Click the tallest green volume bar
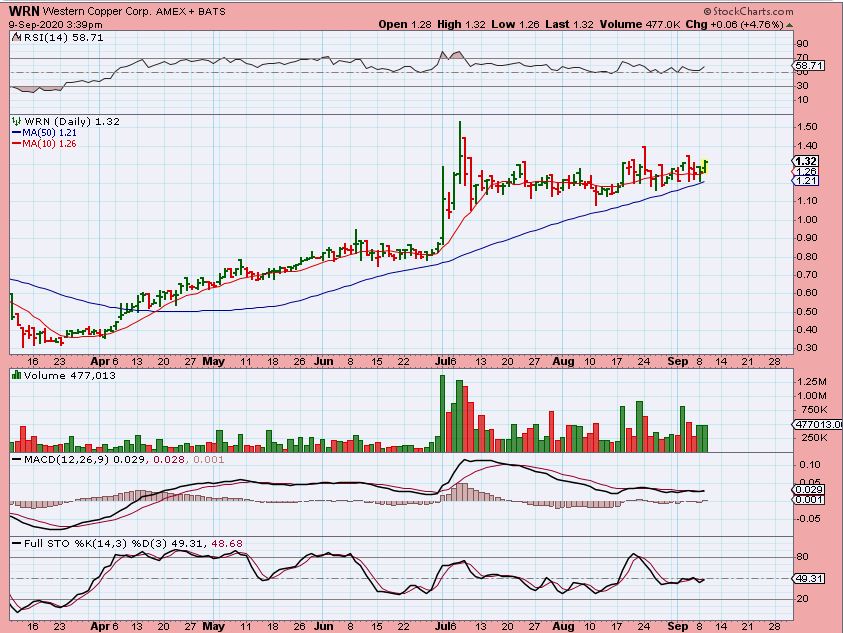843x633 pixels. click(x=442, y=413)
